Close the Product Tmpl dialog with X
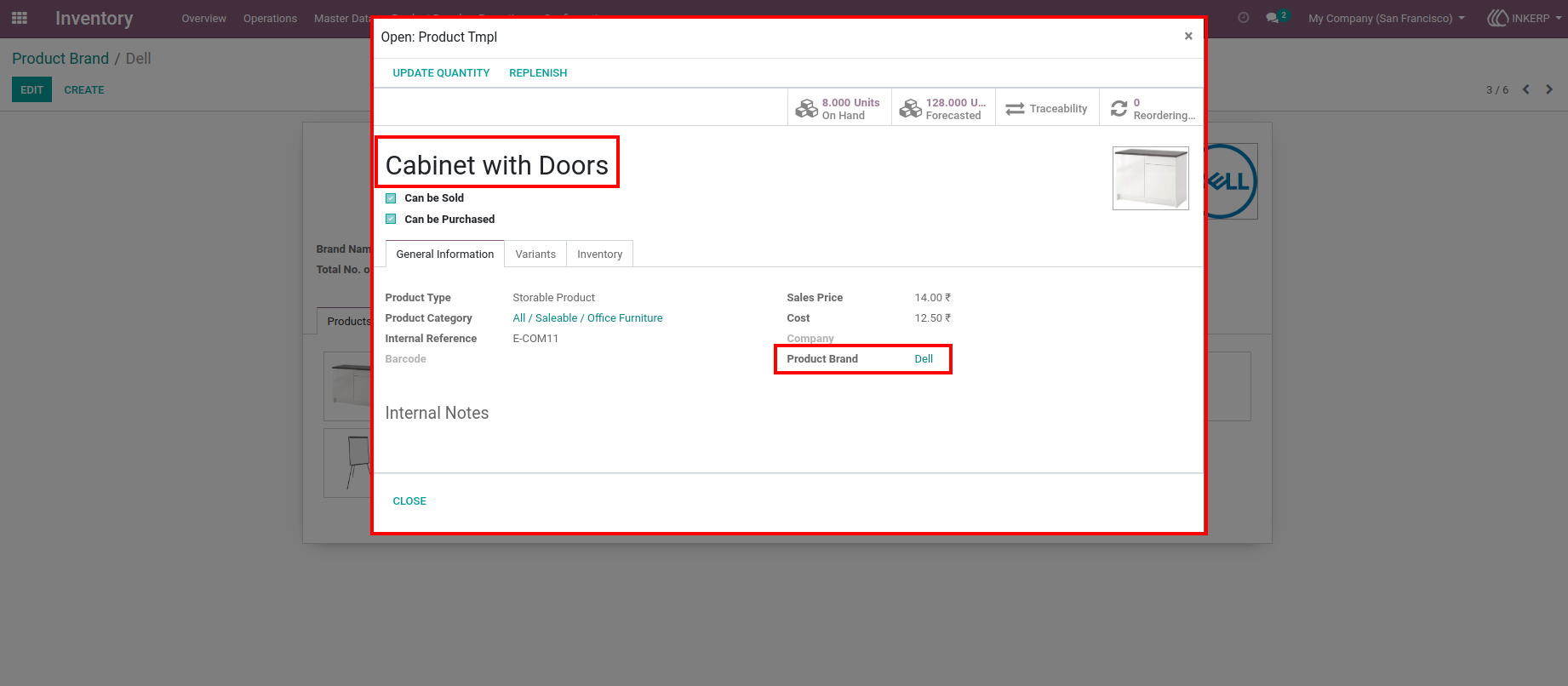 click(1188, 36)
